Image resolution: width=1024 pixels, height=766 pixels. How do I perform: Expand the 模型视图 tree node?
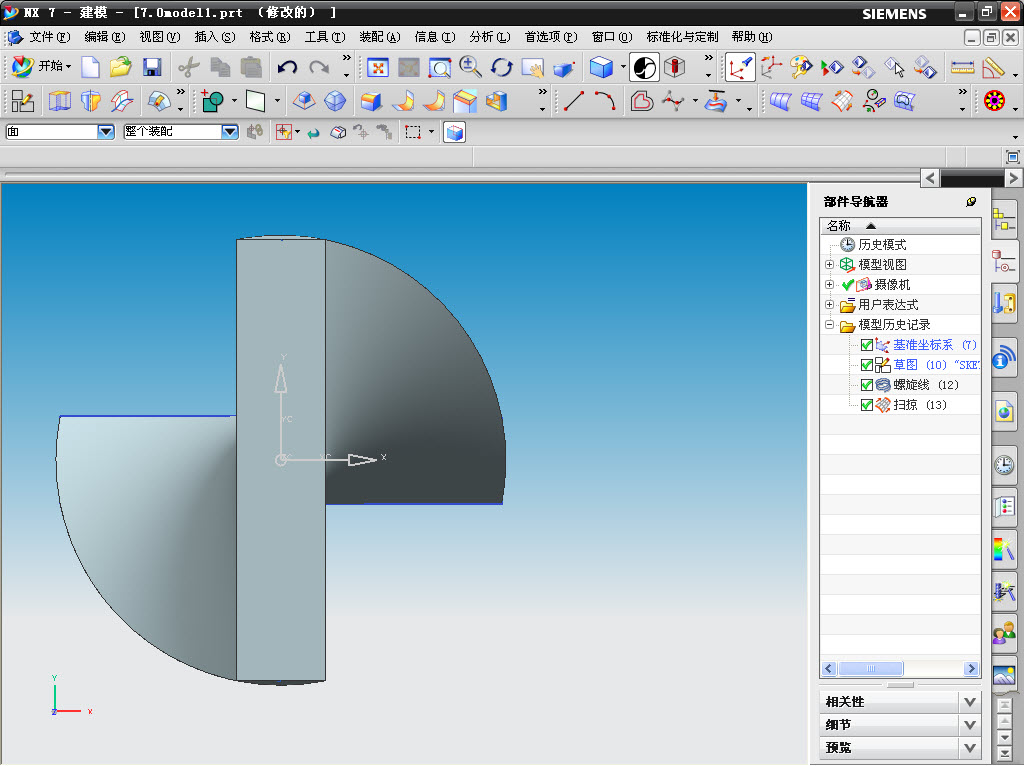[829, 264]
